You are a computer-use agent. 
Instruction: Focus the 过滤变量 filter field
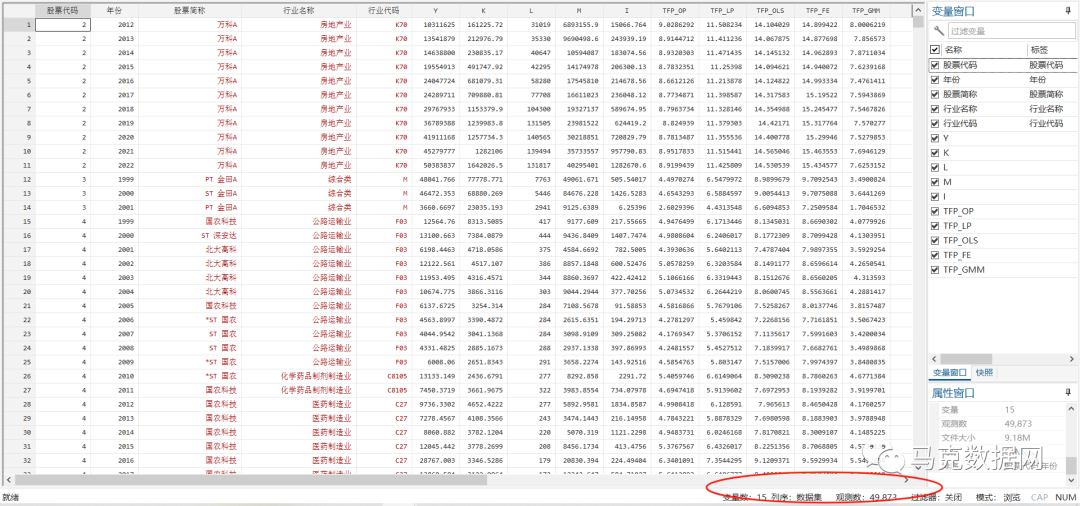[x=1010, y=31]
